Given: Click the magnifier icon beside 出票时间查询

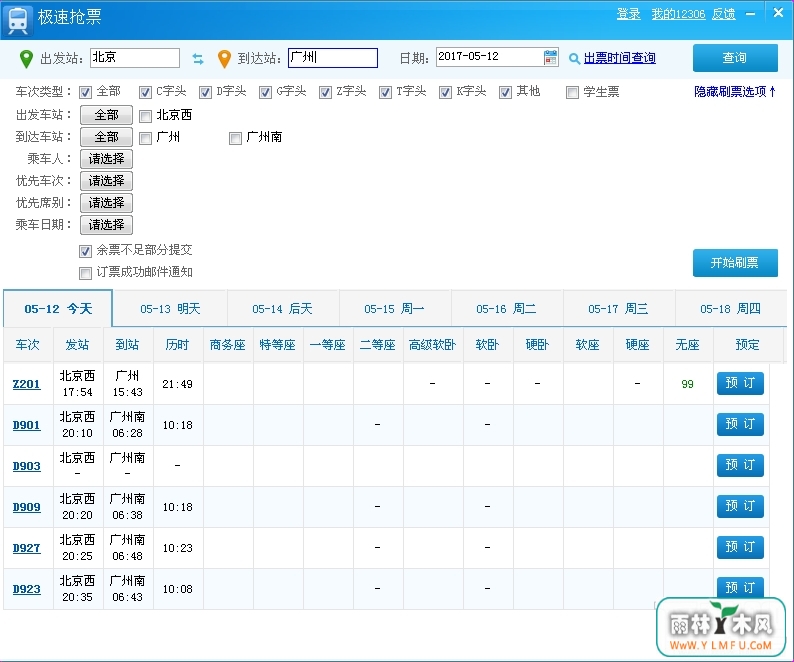Looking at the screenshot, I should (574, 59).
